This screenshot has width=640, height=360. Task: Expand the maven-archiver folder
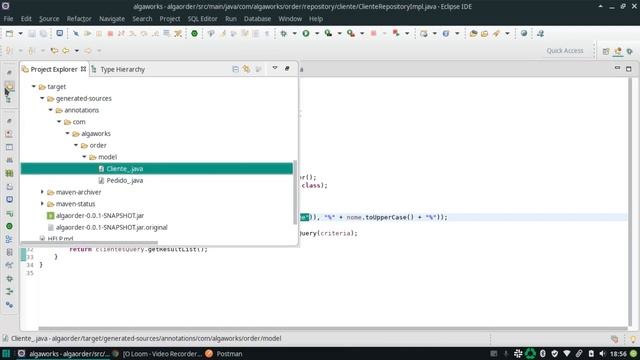42,192
